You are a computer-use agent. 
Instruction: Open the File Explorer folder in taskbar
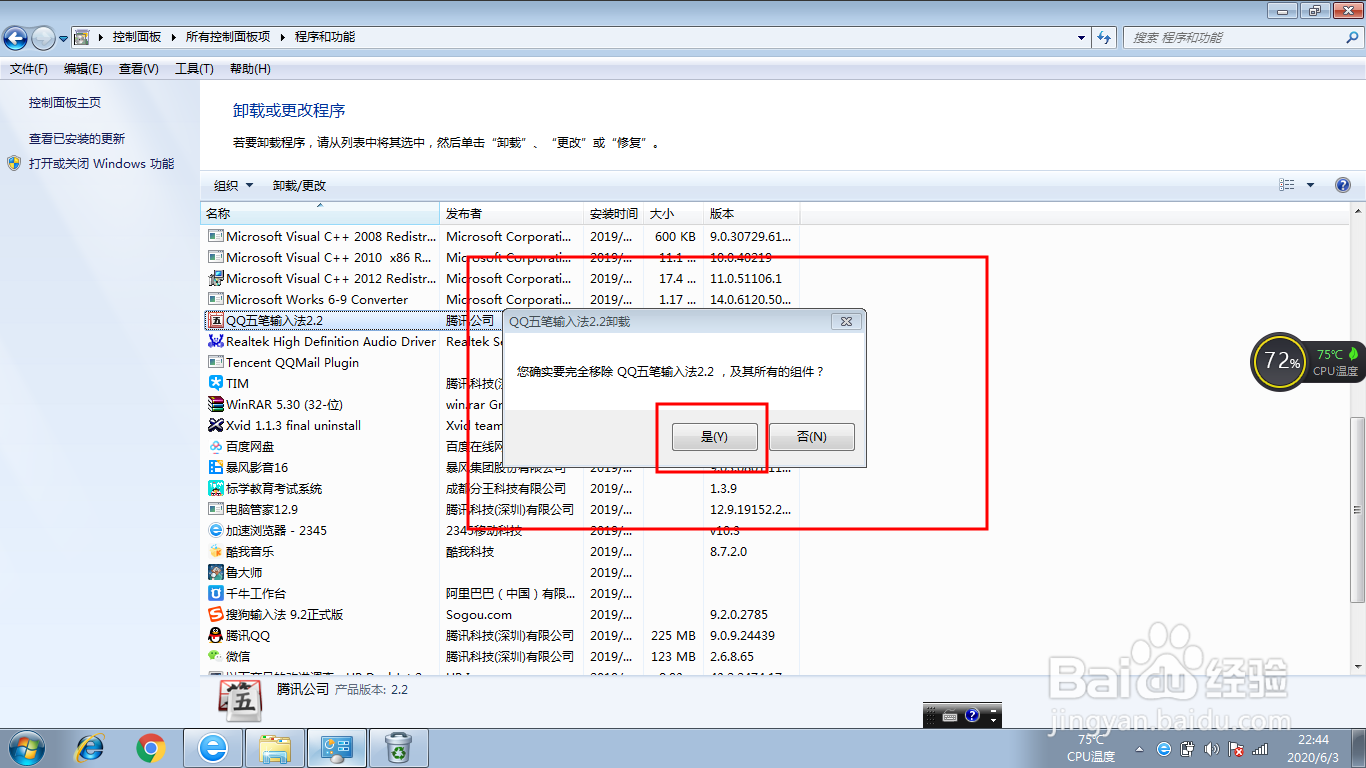(x=275, y=748)
